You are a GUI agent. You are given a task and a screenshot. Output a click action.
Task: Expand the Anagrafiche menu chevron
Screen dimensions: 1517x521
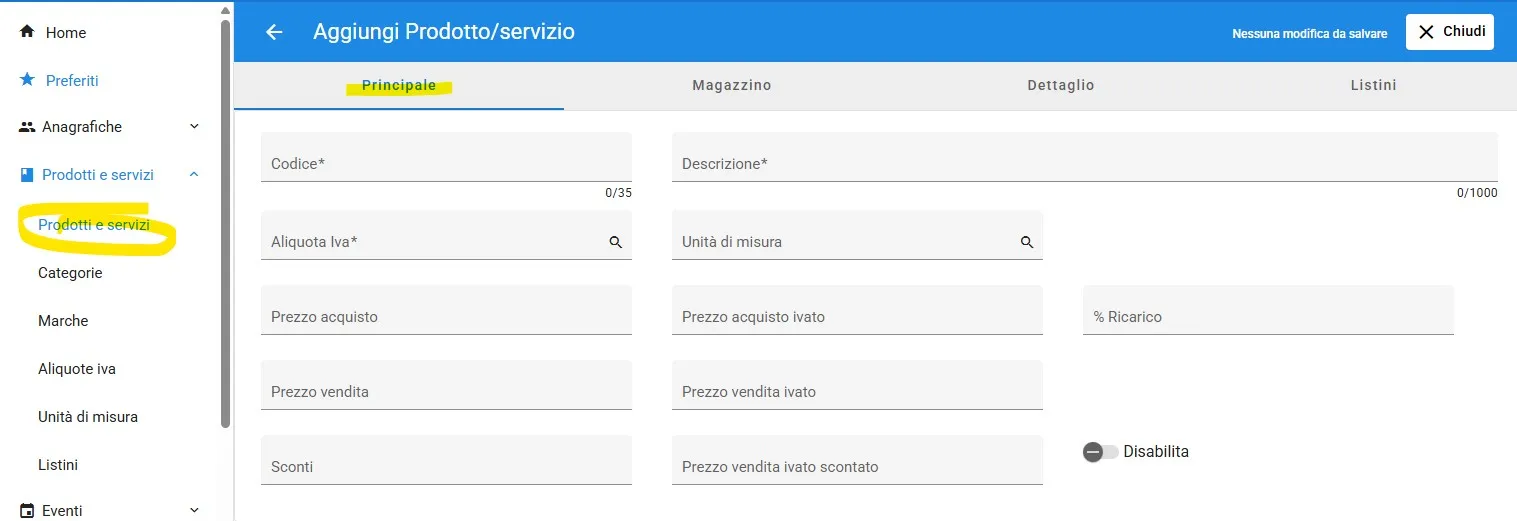[x=194, y=127]
